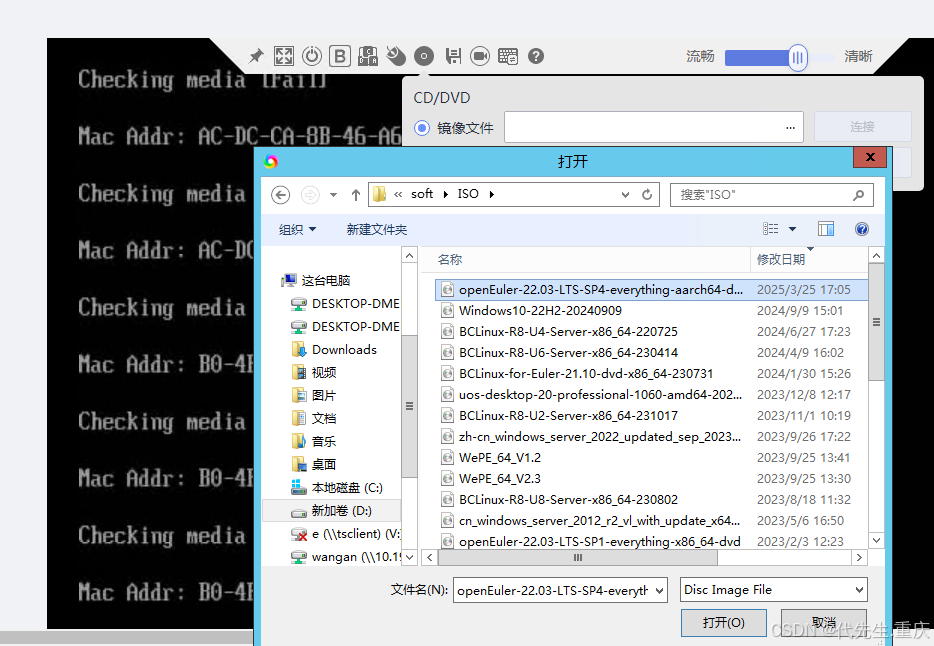Open the view options dropdown arrow
This screenshot has width=934, height=646.
[x=793, y=230]
